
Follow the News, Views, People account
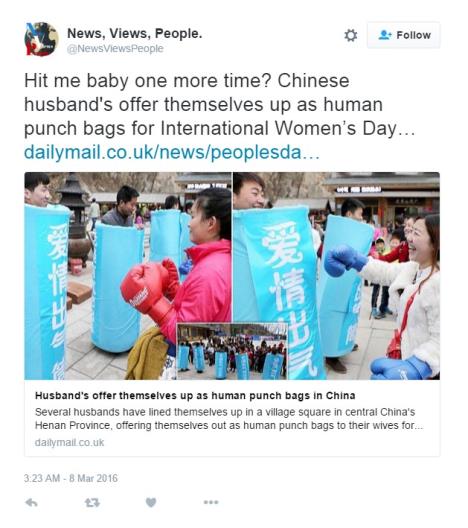(x=403, y=35)
